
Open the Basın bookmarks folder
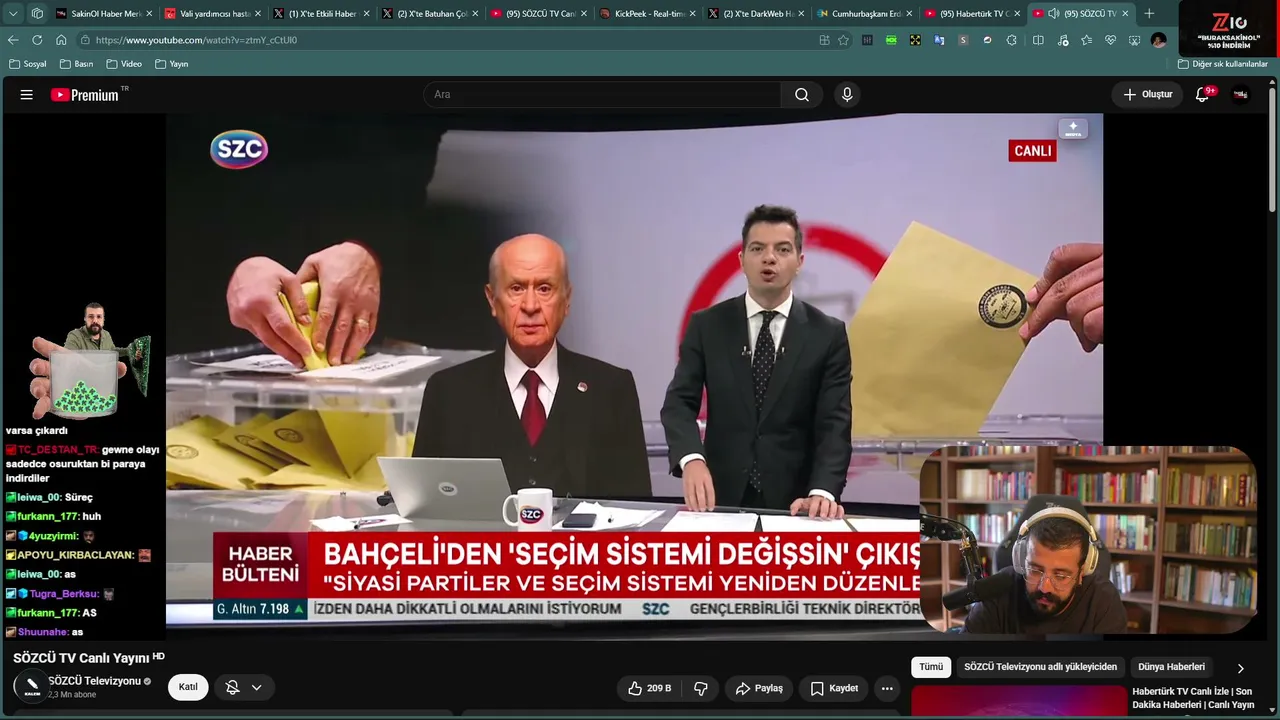(x=76, y=64)
